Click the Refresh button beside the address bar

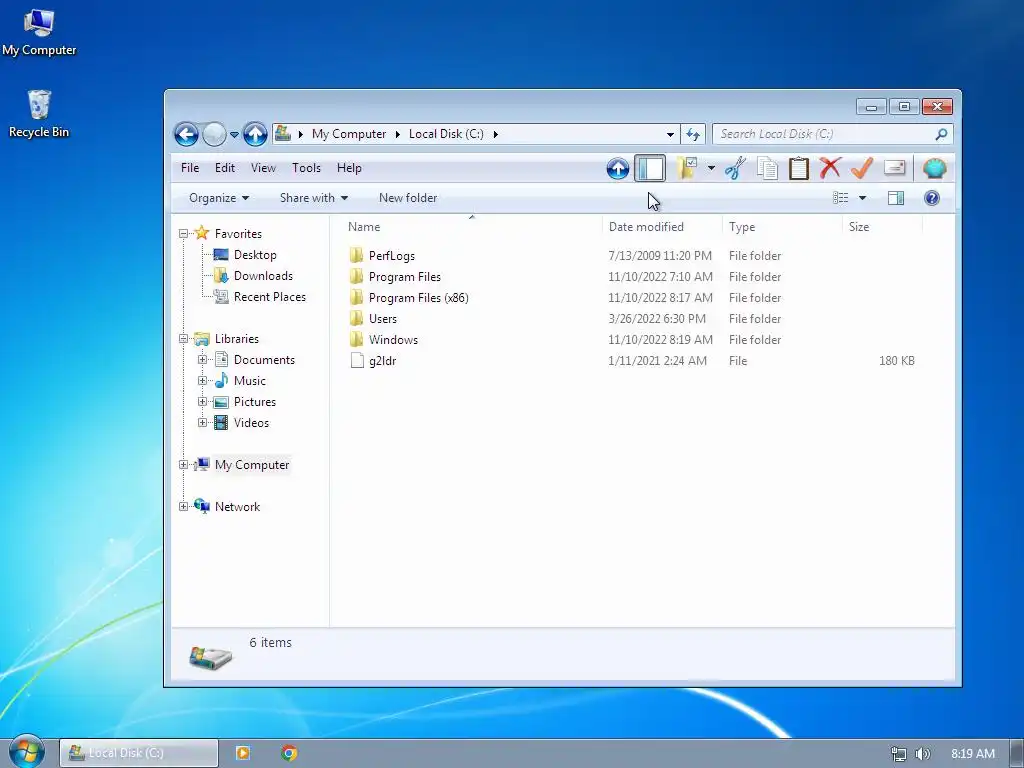(x=693, y=135)
